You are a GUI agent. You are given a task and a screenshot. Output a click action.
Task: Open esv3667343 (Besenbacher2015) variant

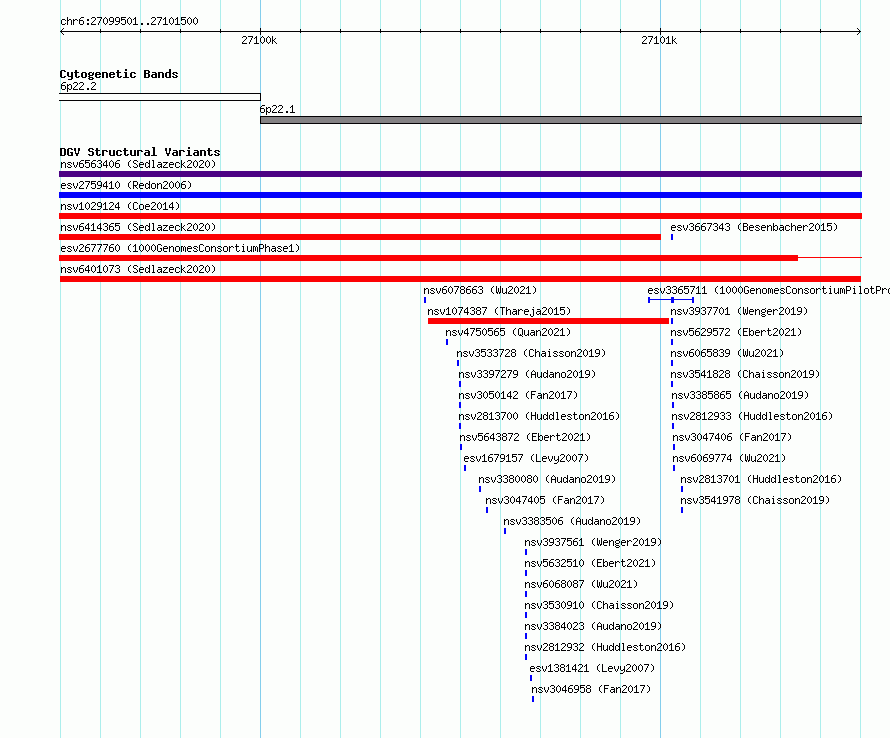coord(754,227)
